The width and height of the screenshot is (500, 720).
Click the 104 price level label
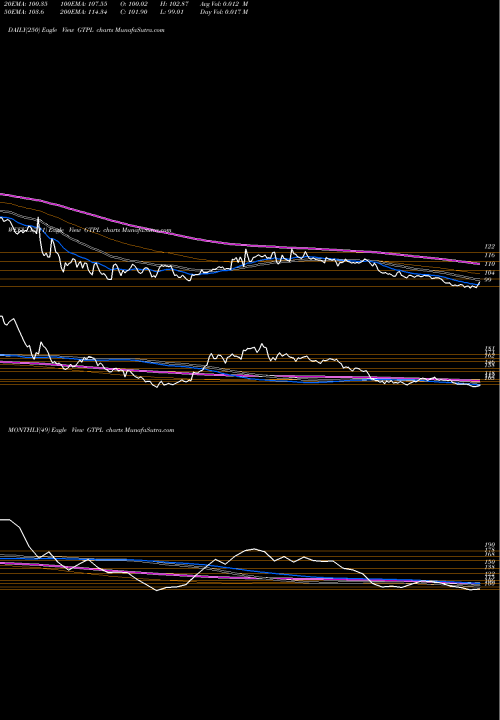point(489,273)
